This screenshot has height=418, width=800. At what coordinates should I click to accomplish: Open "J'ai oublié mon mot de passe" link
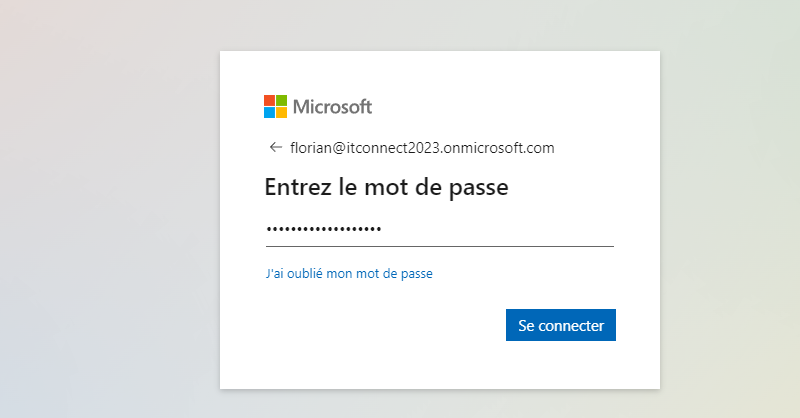coord(349,273)
